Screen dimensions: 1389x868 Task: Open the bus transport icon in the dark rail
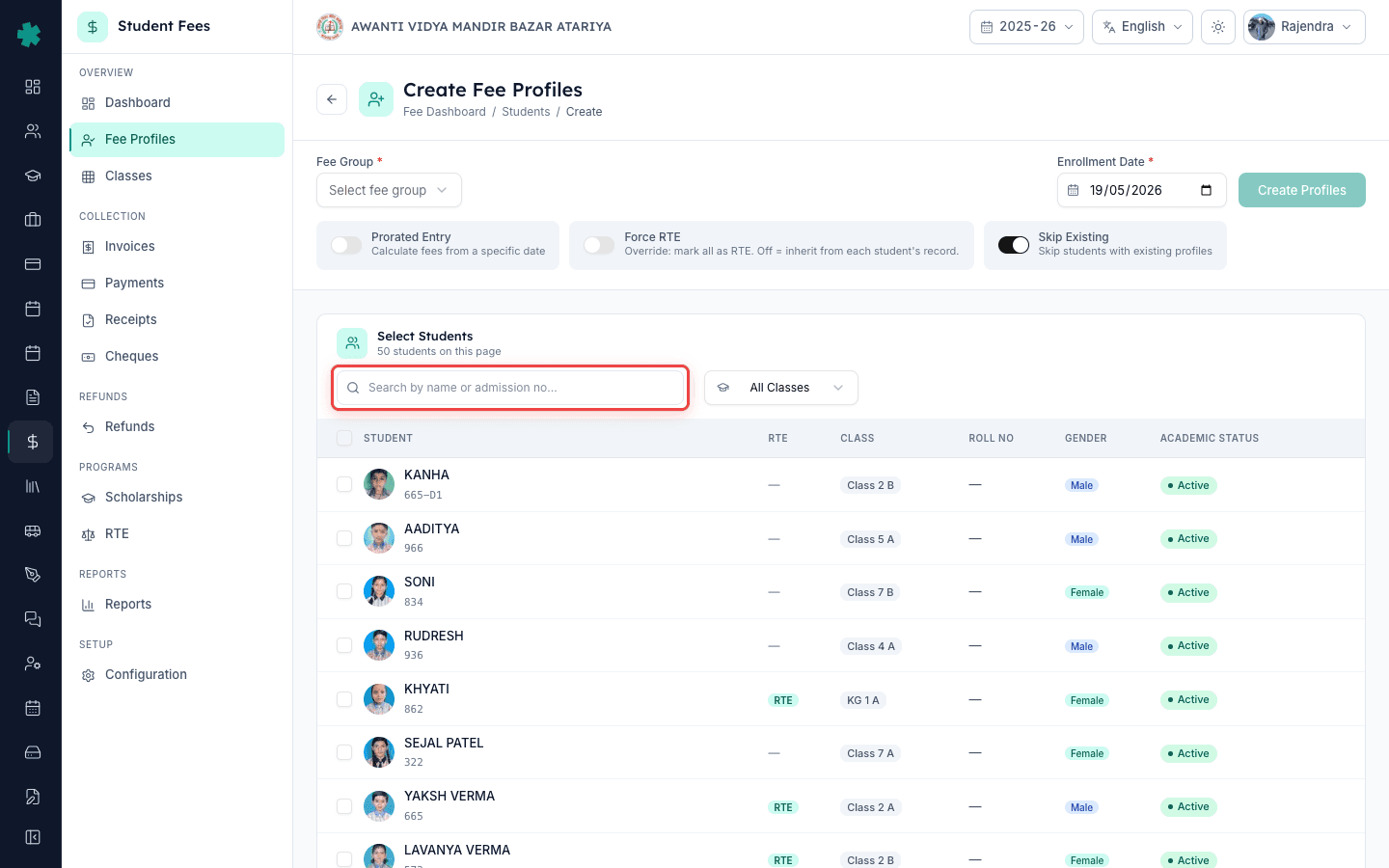click(x=32, y=530)
